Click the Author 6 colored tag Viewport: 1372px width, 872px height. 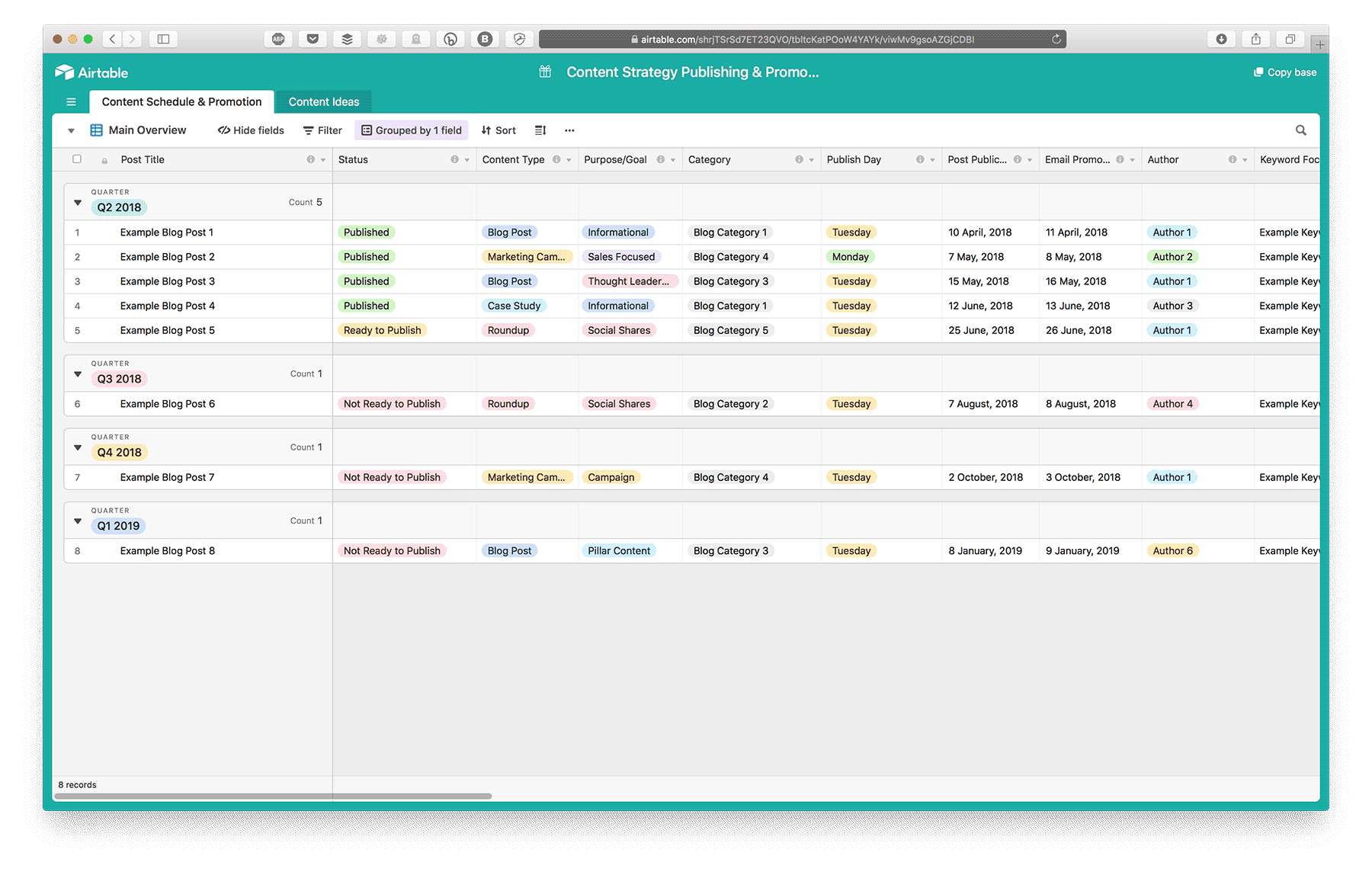tap(1172, 551)
